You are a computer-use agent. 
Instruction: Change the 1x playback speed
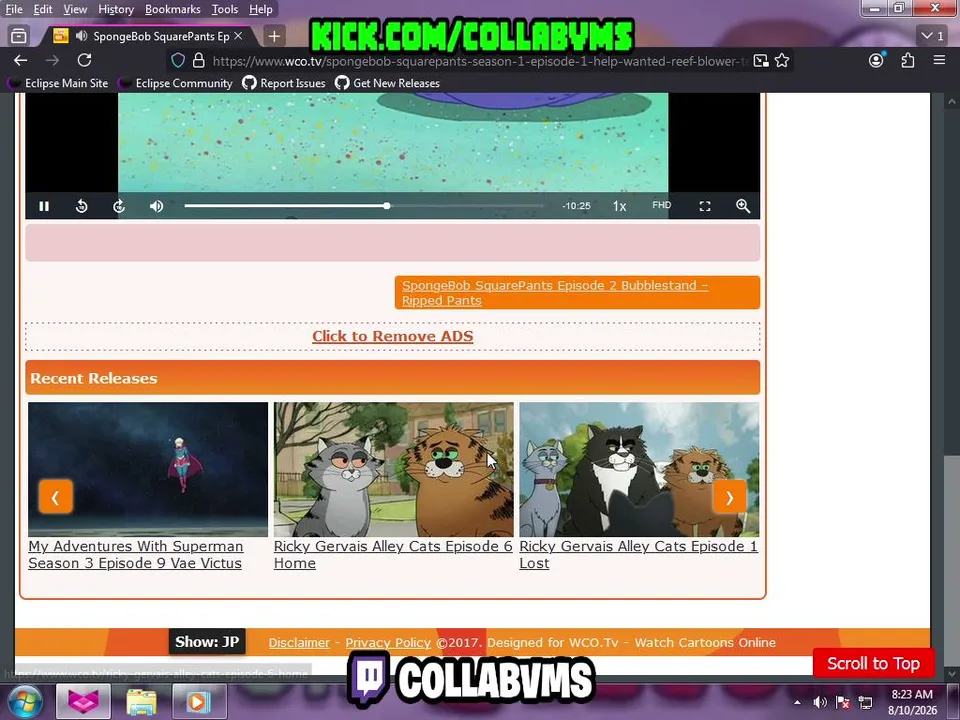(620, 206)
